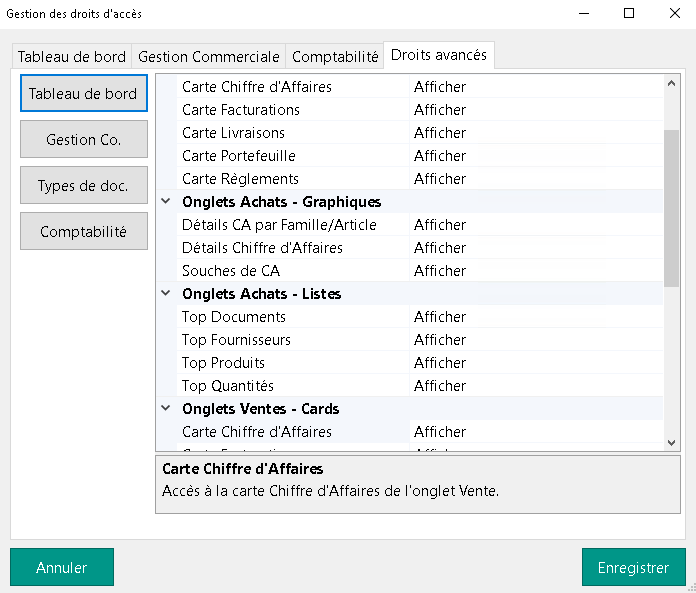Change Afficher value for Carte Livraisons
This screenshot has width=696, height=593.
click(440, 133)
